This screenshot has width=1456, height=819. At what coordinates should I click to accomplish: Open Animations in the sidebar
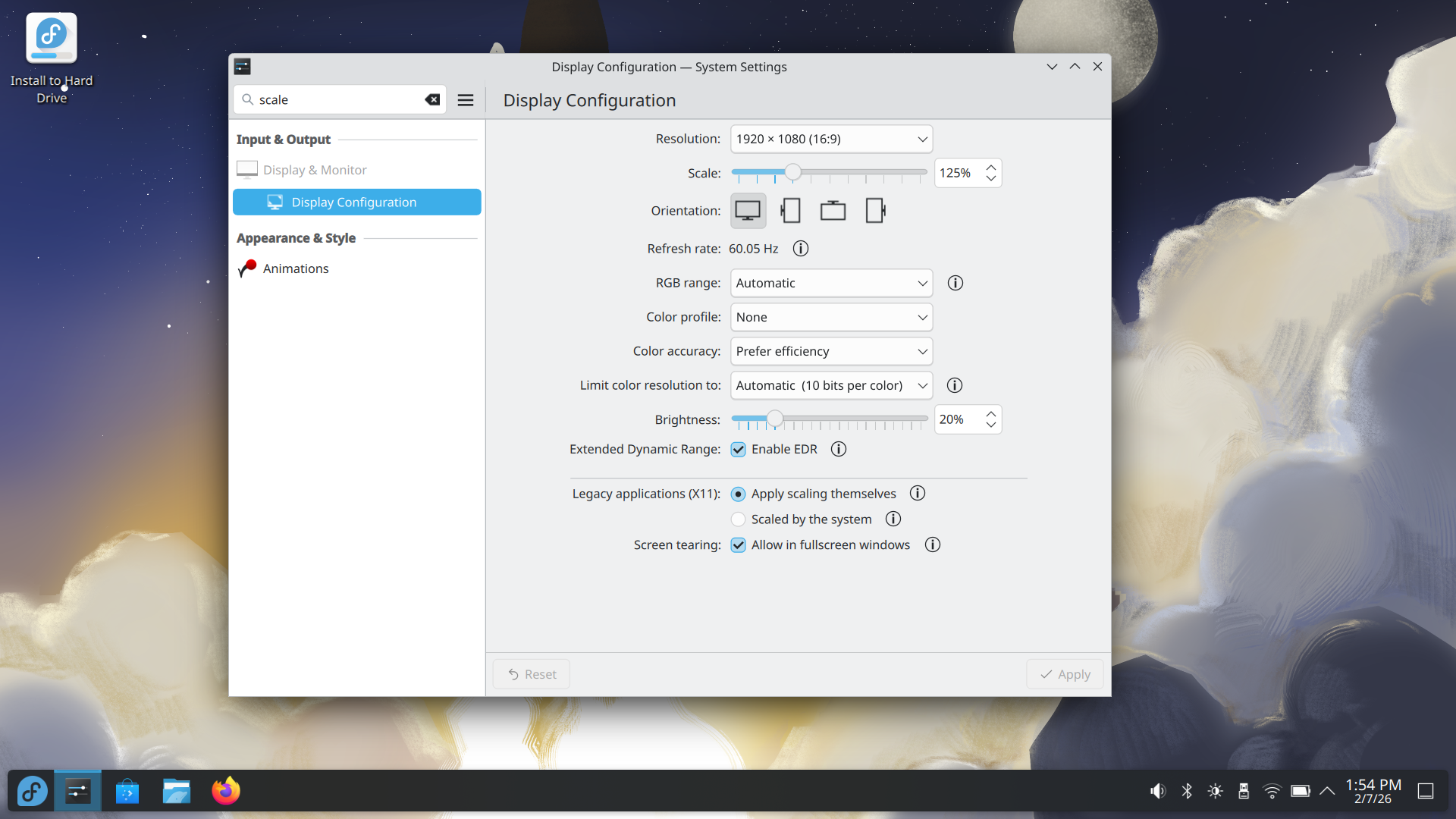coord(296,268)
